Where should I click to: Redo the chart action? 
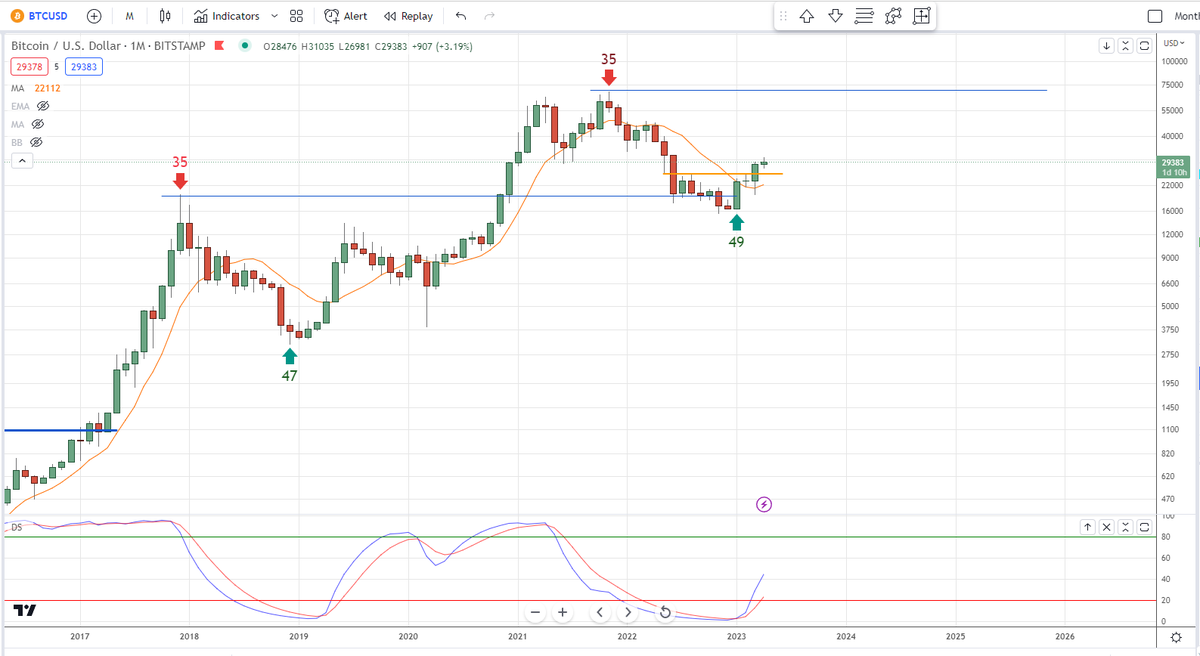coord(489,16)
